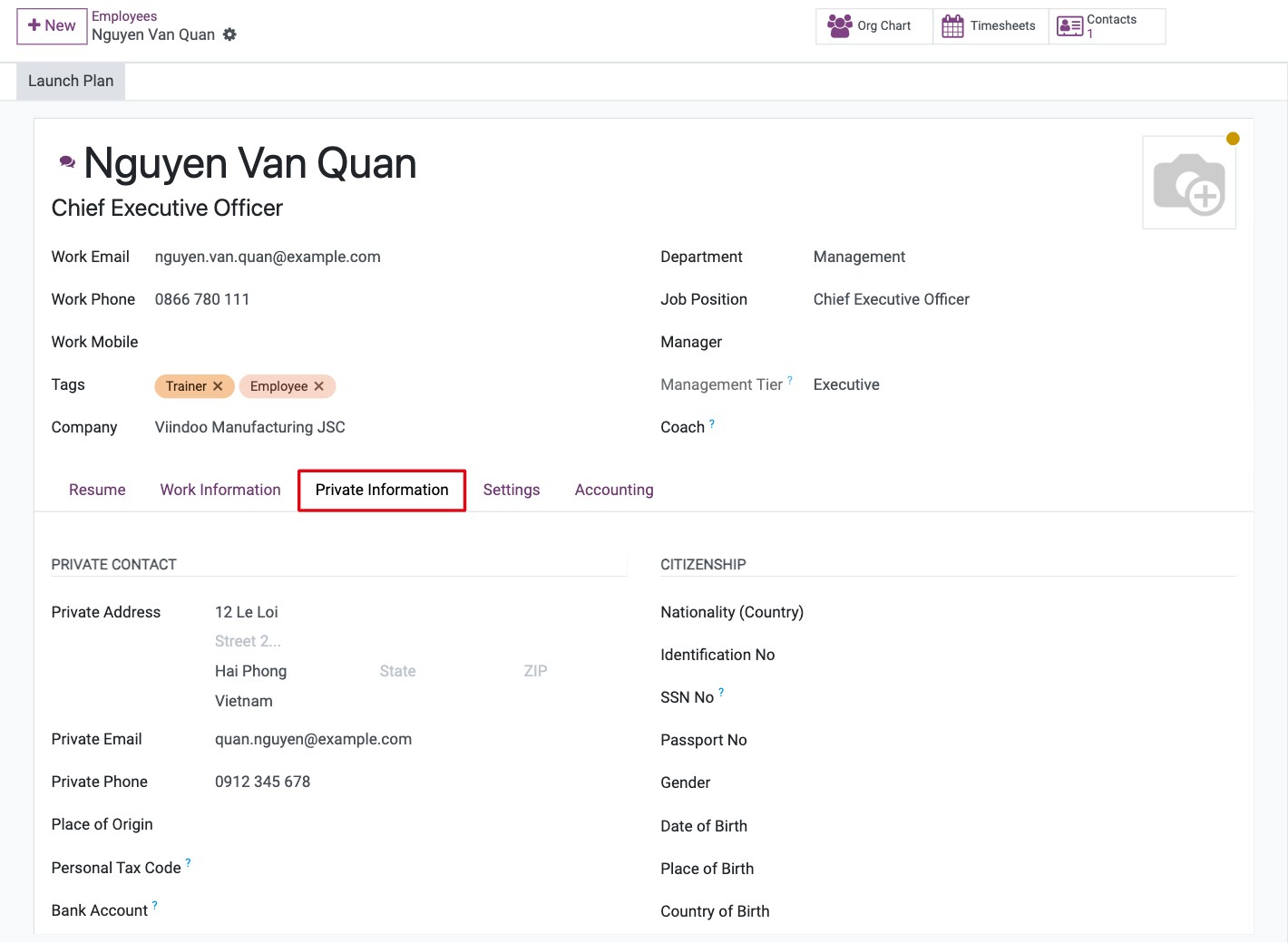Remove the Employee tag
The image size is (1288, 943).
coord(318,386)
